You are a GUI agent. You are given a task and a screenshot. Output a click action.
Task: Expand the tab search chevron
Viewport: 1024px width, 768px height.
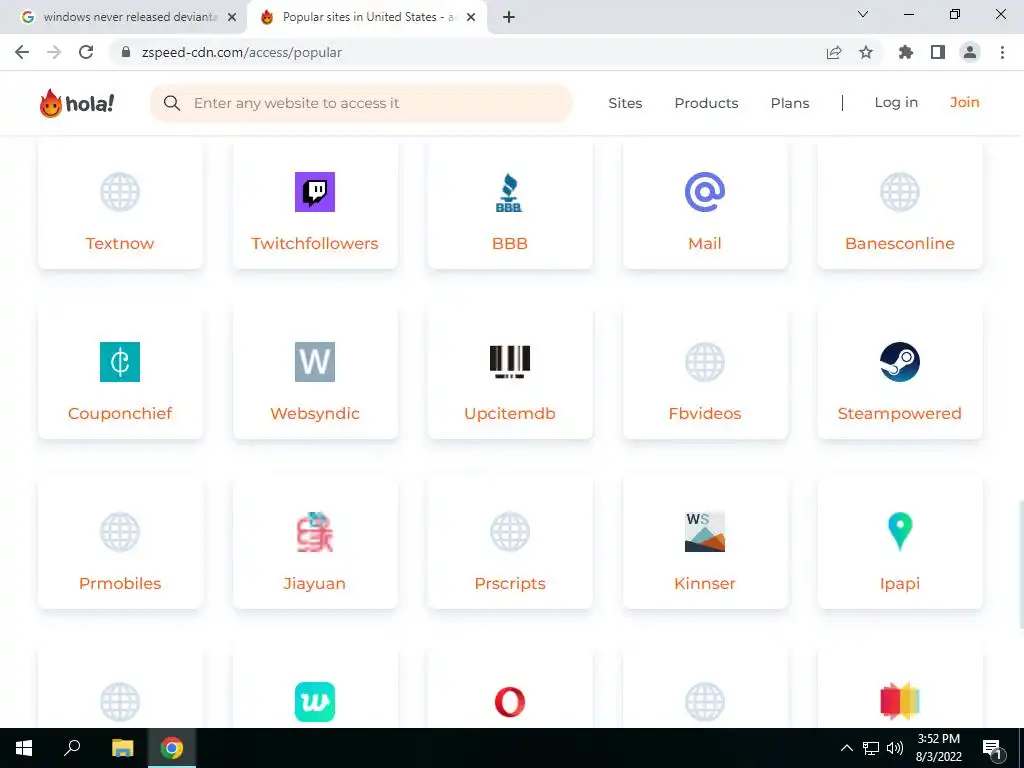click(863, 14)
